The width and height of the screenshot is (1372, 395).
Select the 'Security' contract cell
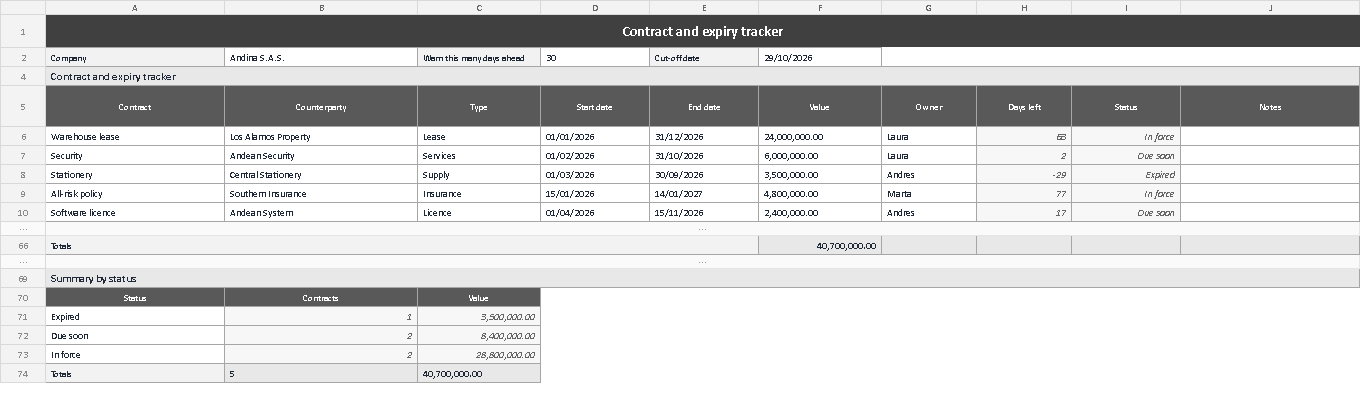[135, 155]
